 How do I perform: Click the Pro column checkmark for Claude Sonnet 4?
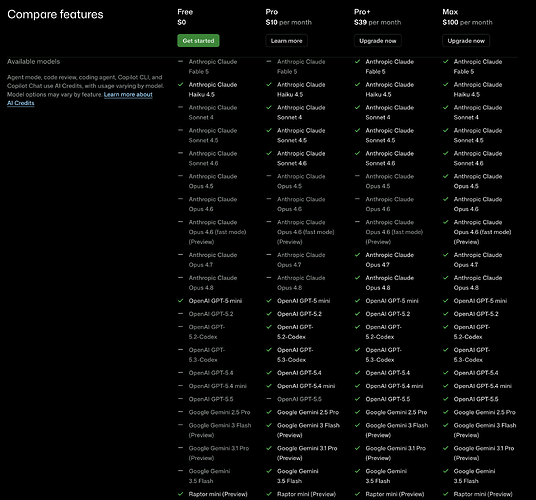tap(269, 107)
